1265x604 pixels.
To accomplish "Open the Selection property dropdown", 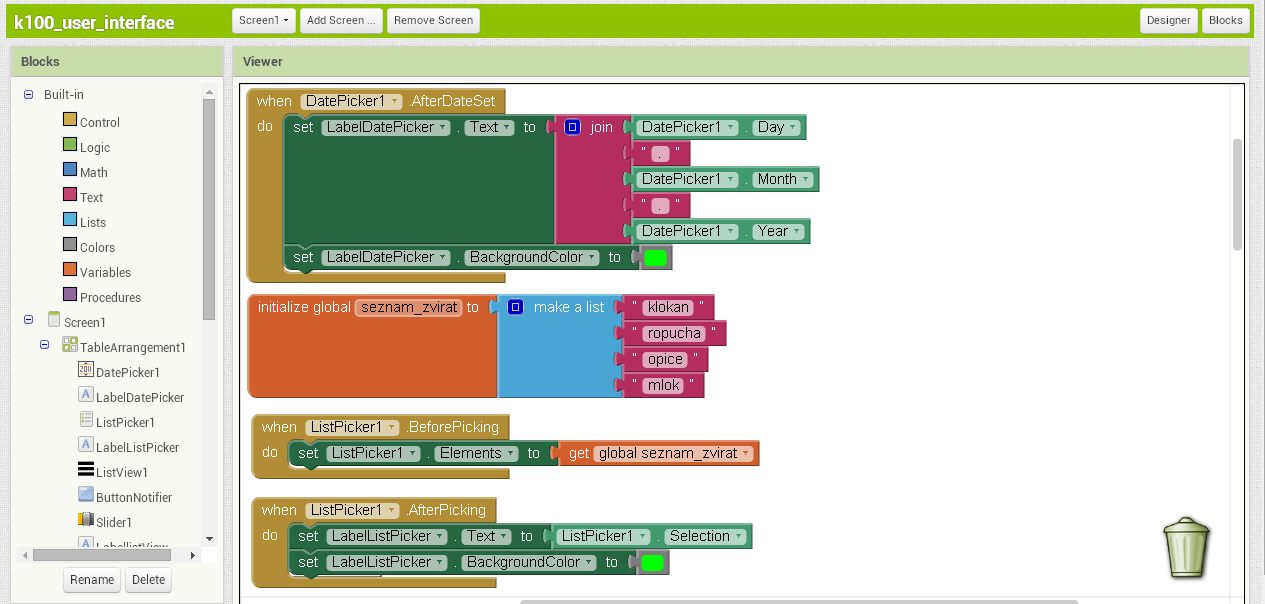I will click(707, 536).
